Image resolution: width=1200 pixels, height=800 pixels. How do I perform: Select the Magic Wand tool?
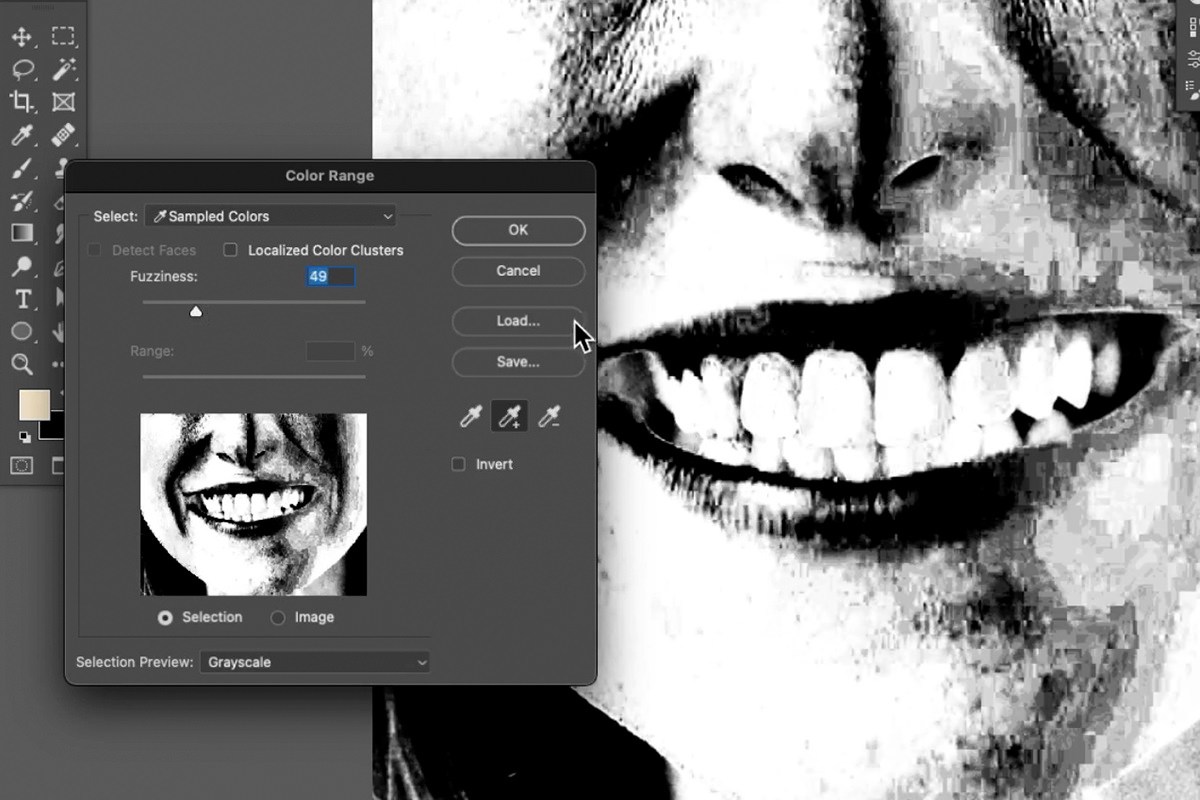click(x=63, y=69)
